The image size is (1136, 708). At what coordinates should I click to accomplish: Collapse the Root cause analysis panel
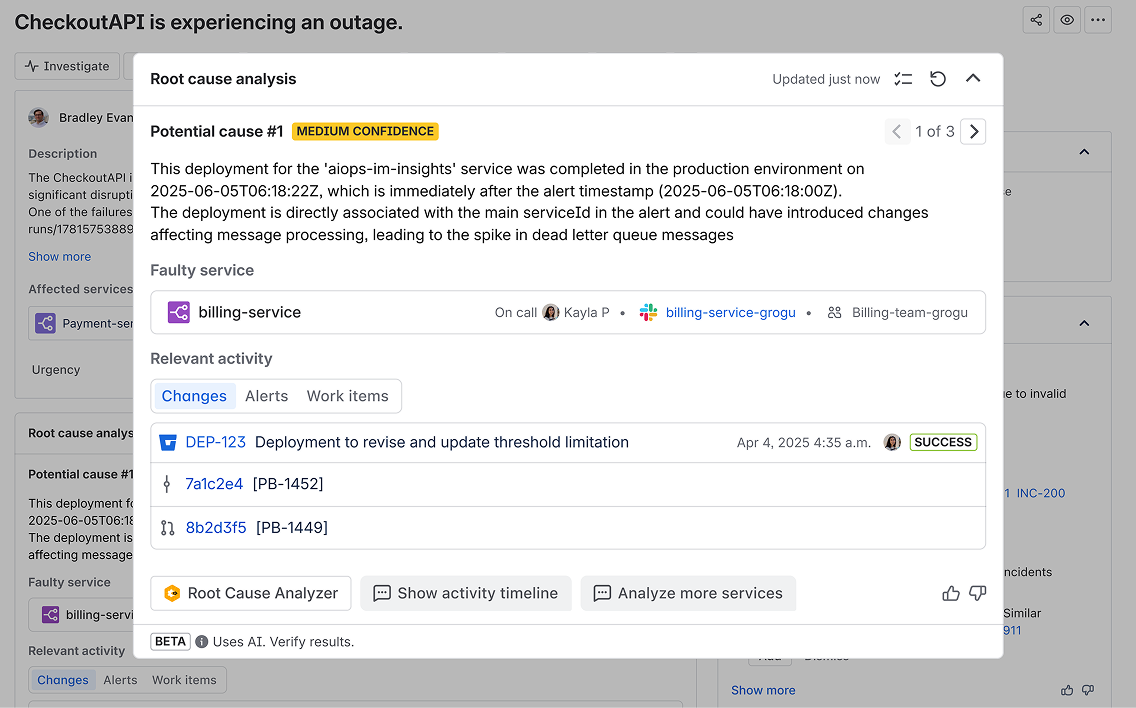point(973,79)
